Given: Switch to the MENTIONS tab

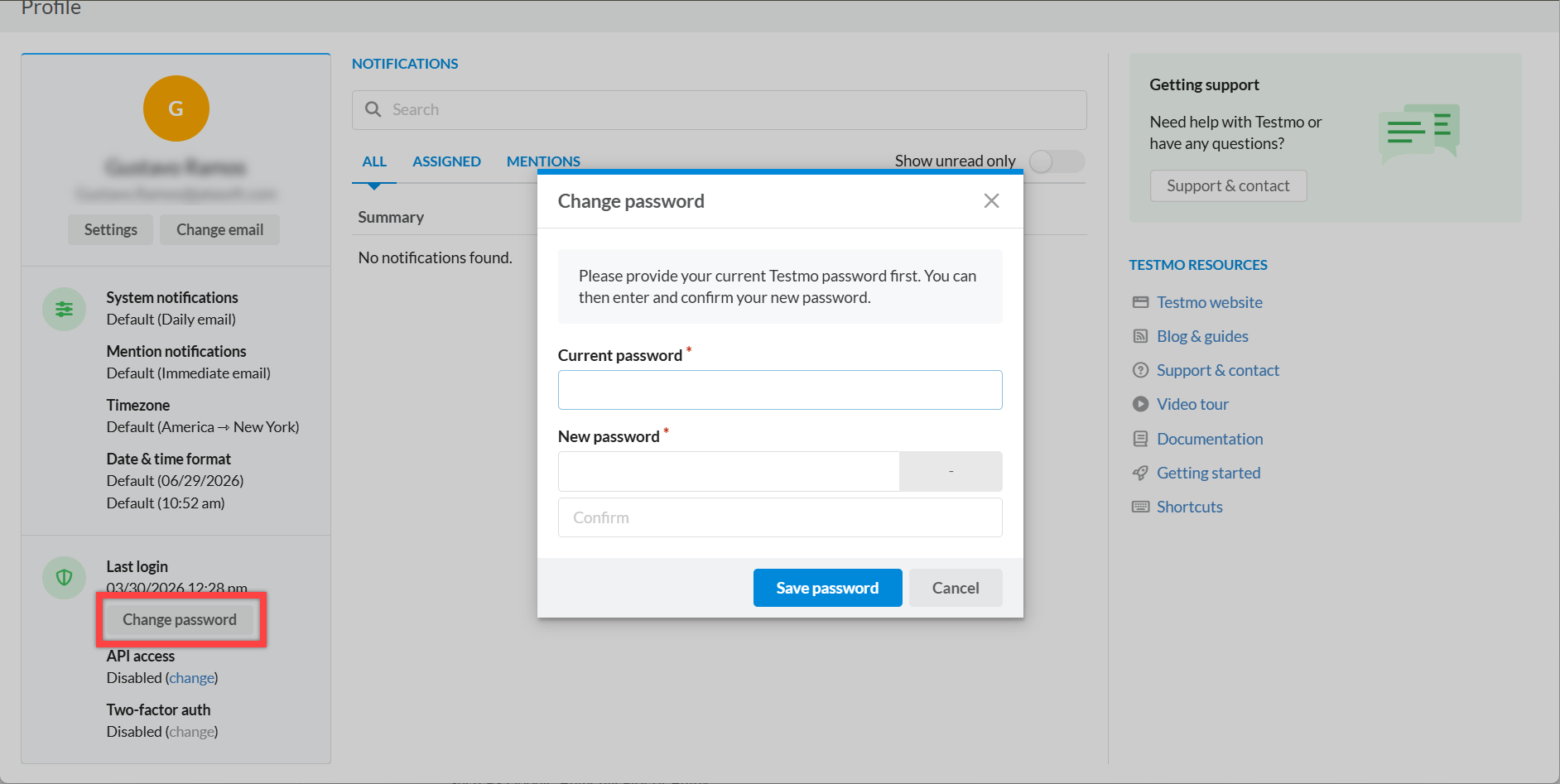Looking at the screenshot, I should click(x=543, y=161).
